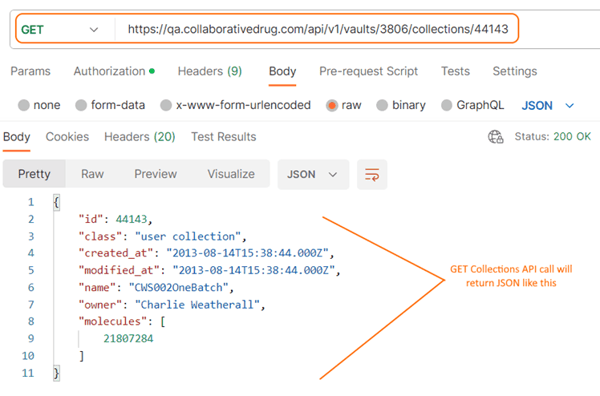Switch to the request Settings tab
This screenshot has width=600, height=396.
click(x=515, y=71)
